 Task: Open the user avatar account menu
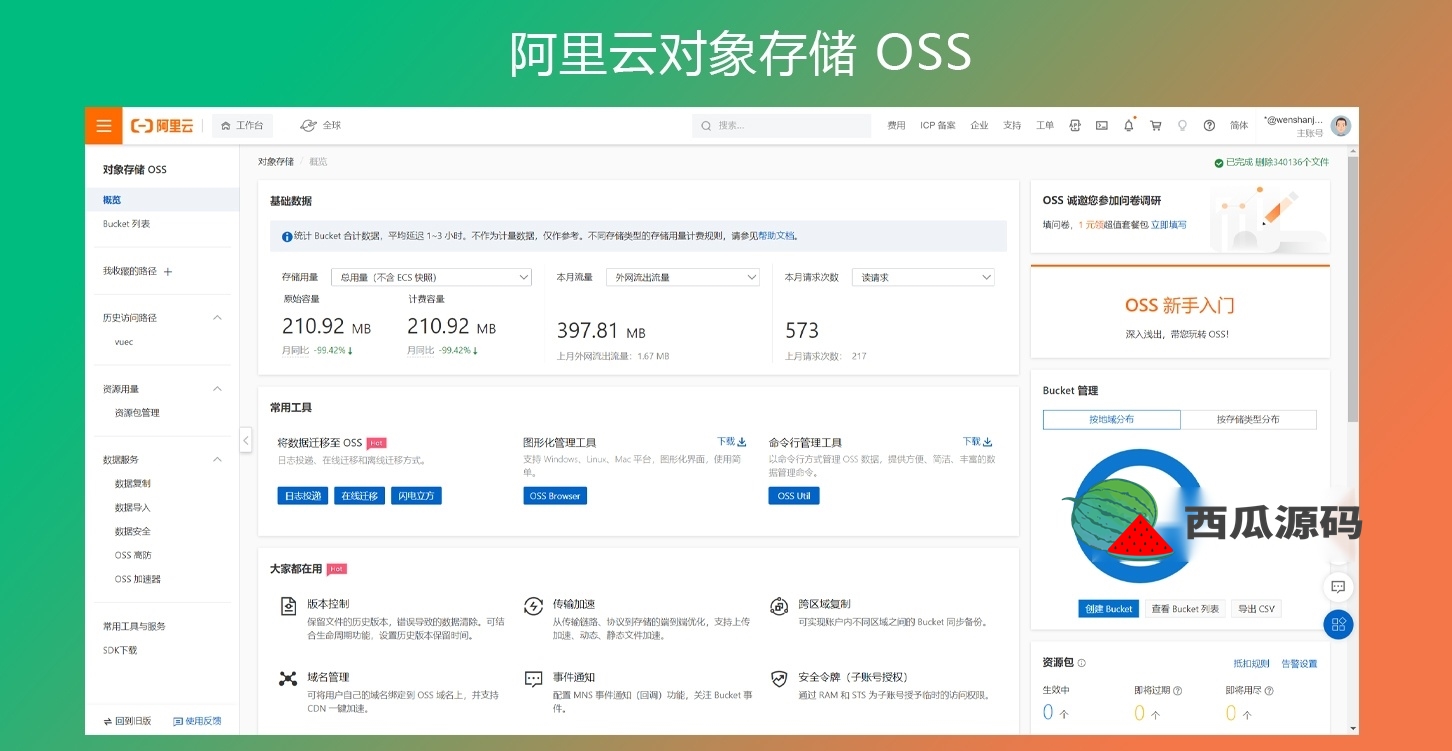click(1341, 126)
